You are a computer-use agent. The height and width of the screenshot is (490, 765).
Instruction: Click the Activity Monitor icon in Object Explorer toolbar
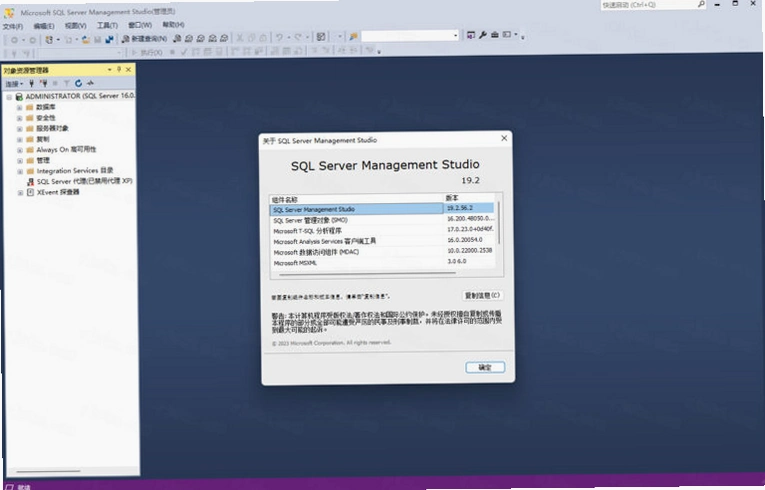coord(90,83)
